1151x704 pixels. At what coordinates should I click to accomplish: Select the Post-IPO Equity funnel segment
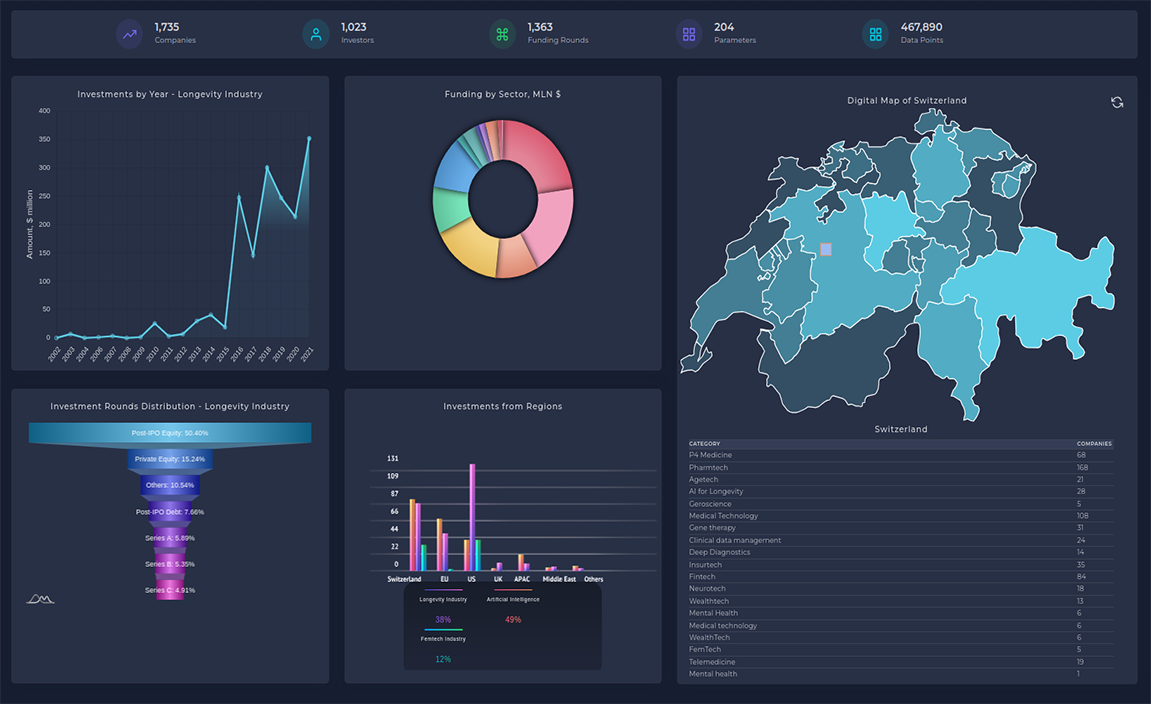[x=170, y=433]
